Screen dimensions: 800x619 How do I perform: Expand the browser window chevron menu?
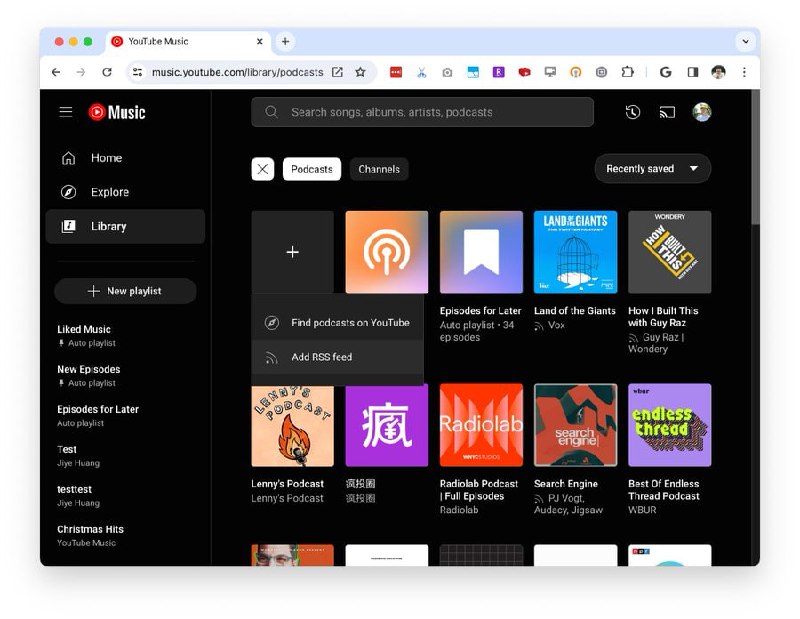click(x=746, y=41)
